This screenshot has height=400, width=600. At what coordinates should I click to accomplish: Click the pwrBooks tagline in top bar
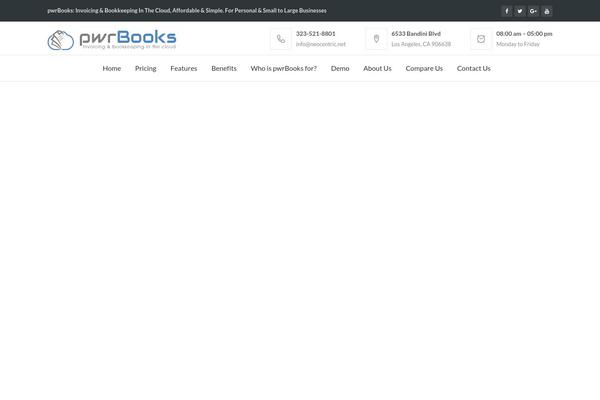[187, 11]
